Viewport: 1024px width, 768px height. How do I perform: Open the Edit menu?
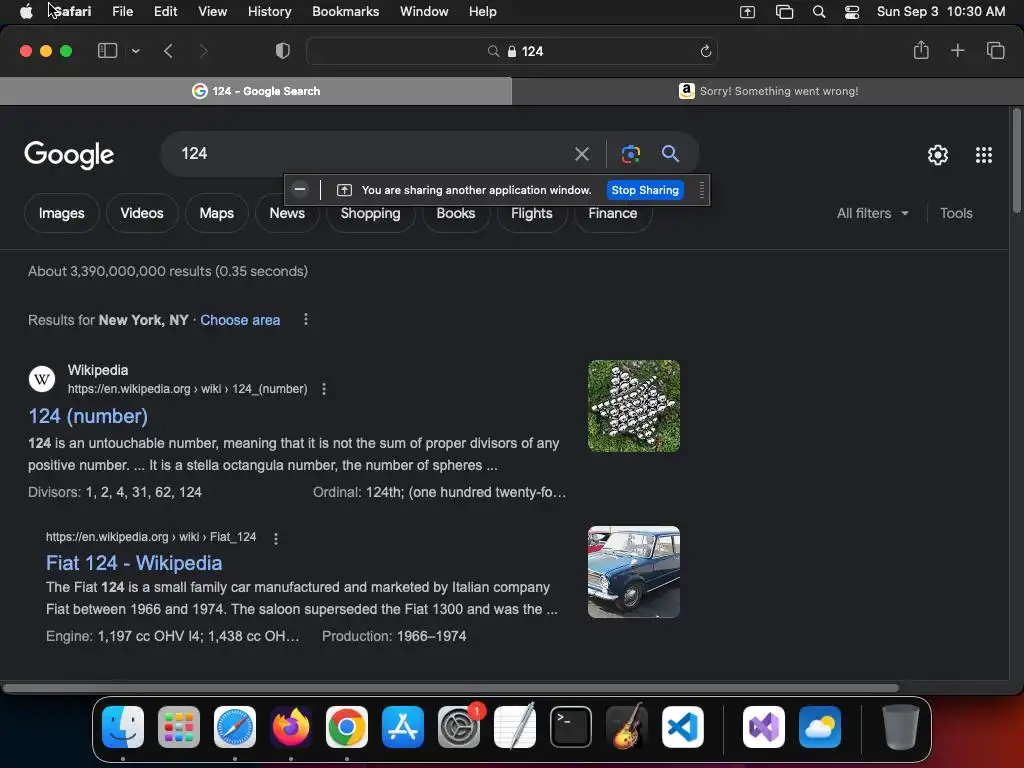point(165,12)
